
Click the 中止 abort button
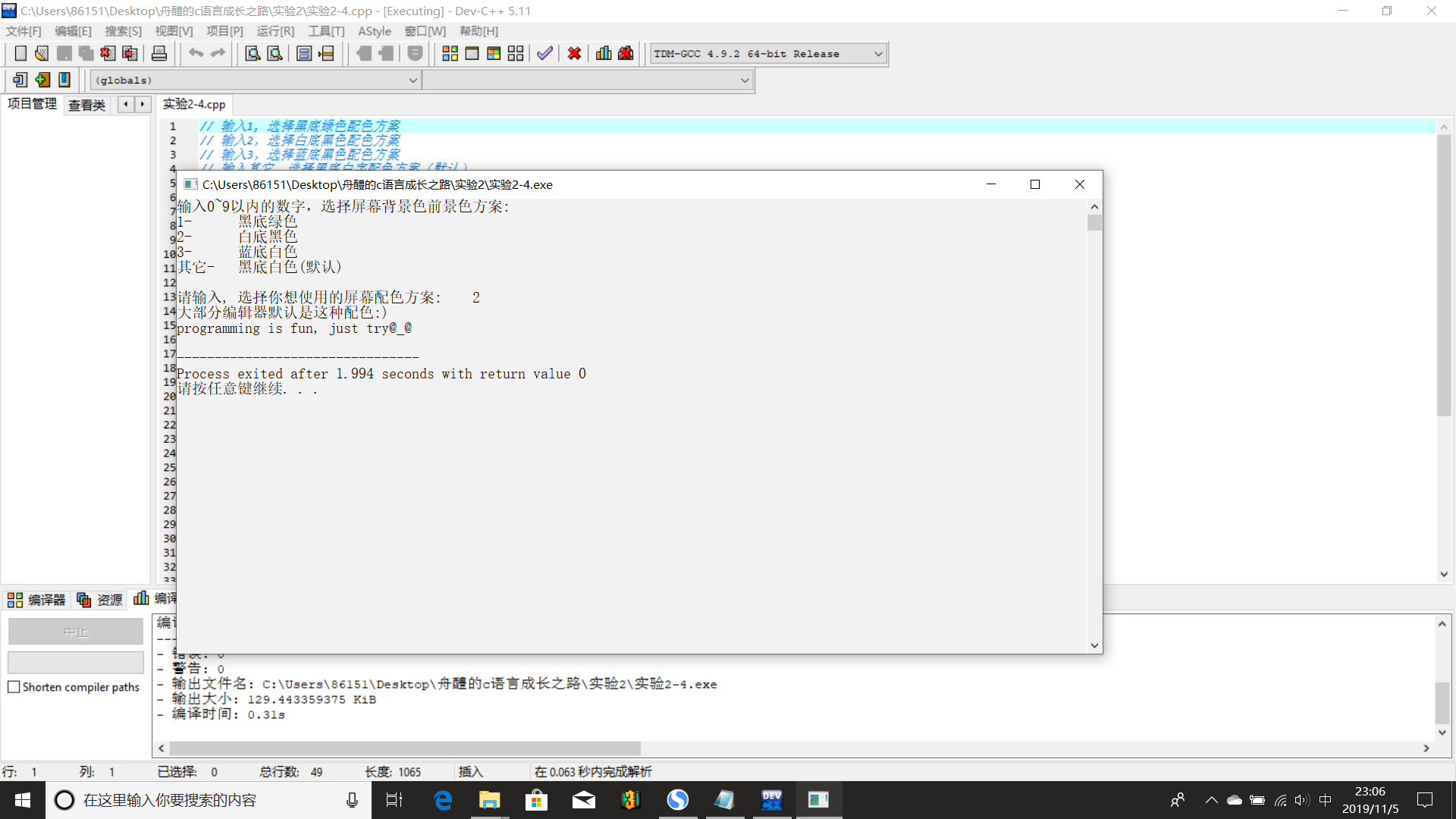[75, 632]
